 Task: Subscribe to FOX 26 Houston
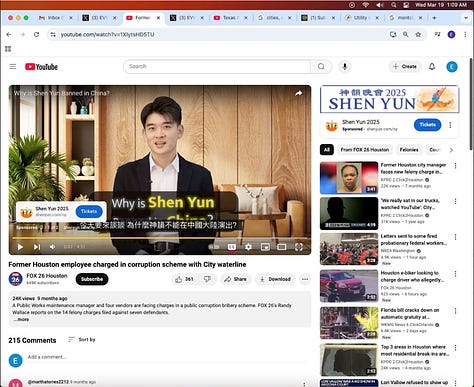pyautogui.click(x=92, y=279)
